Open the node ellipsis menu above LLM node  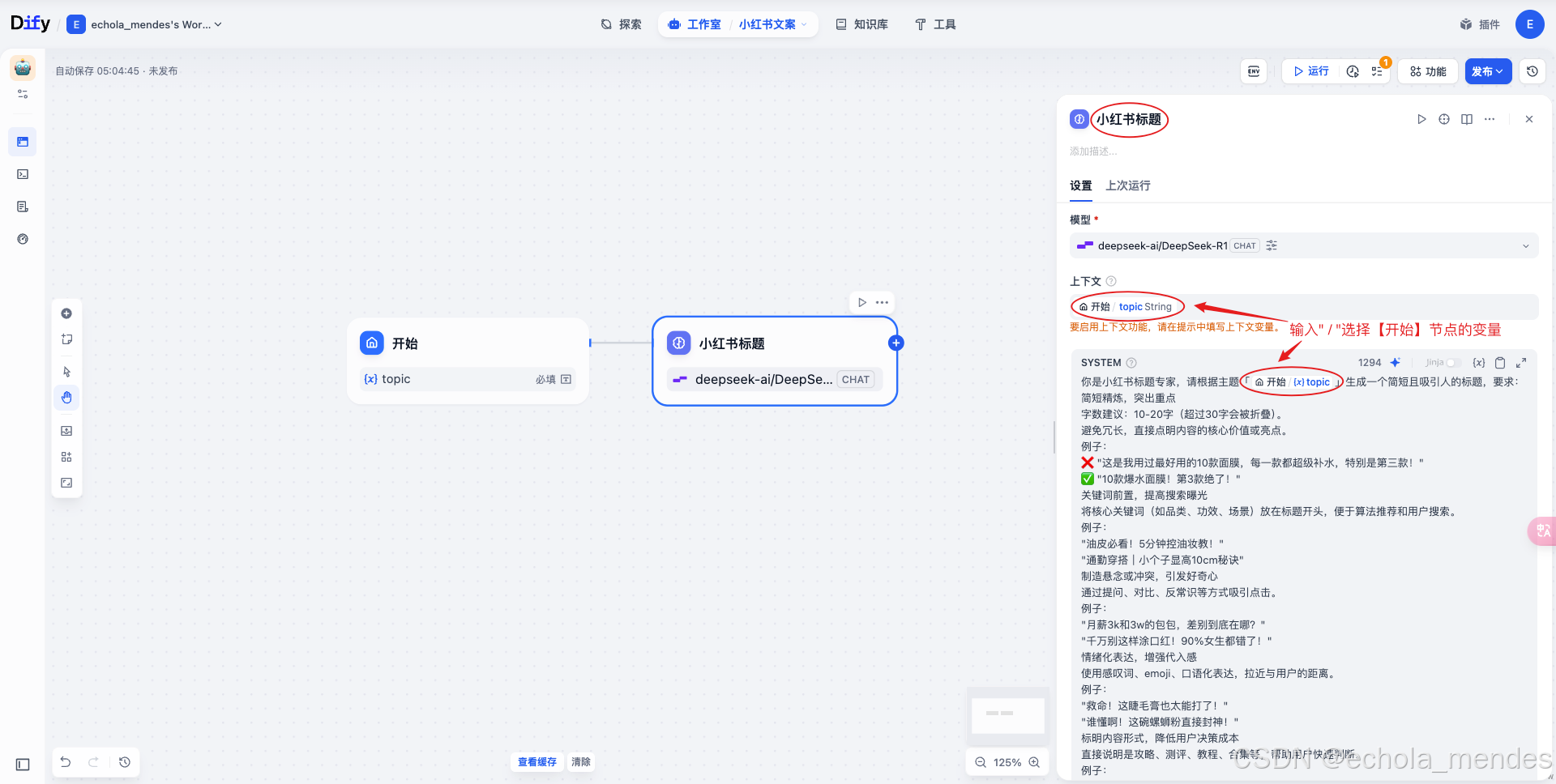point(883,302)
